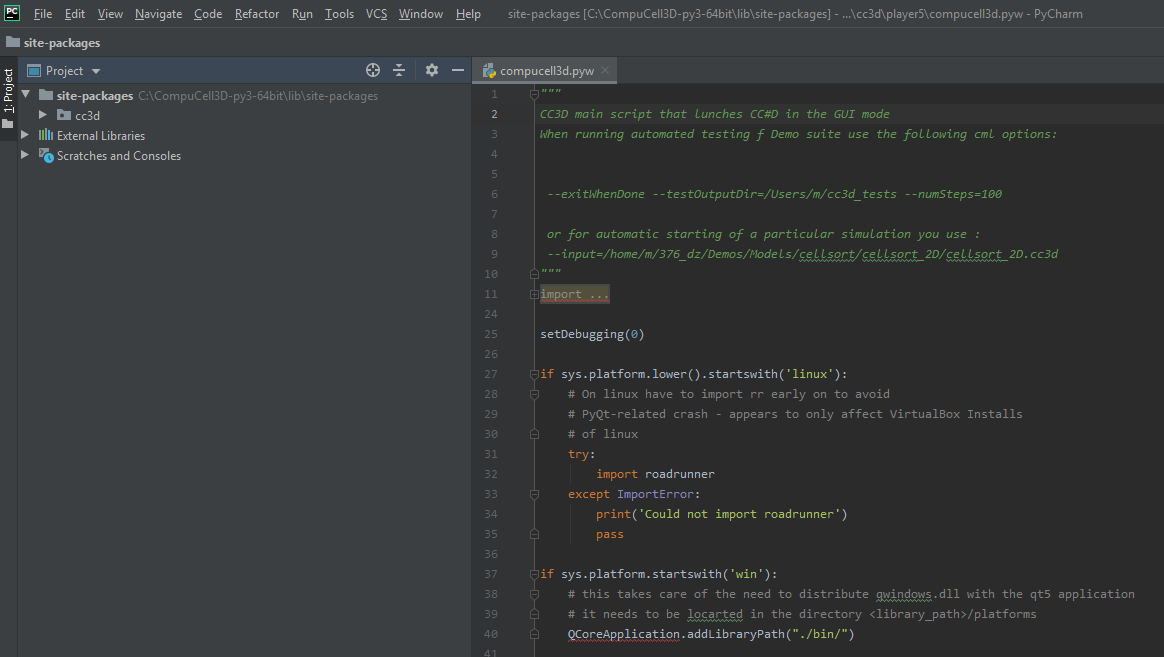The image size is (1164, 657).
Task: Click the locate/scroll-from-source crosshair icon
Action: click(x=373, y=70)
